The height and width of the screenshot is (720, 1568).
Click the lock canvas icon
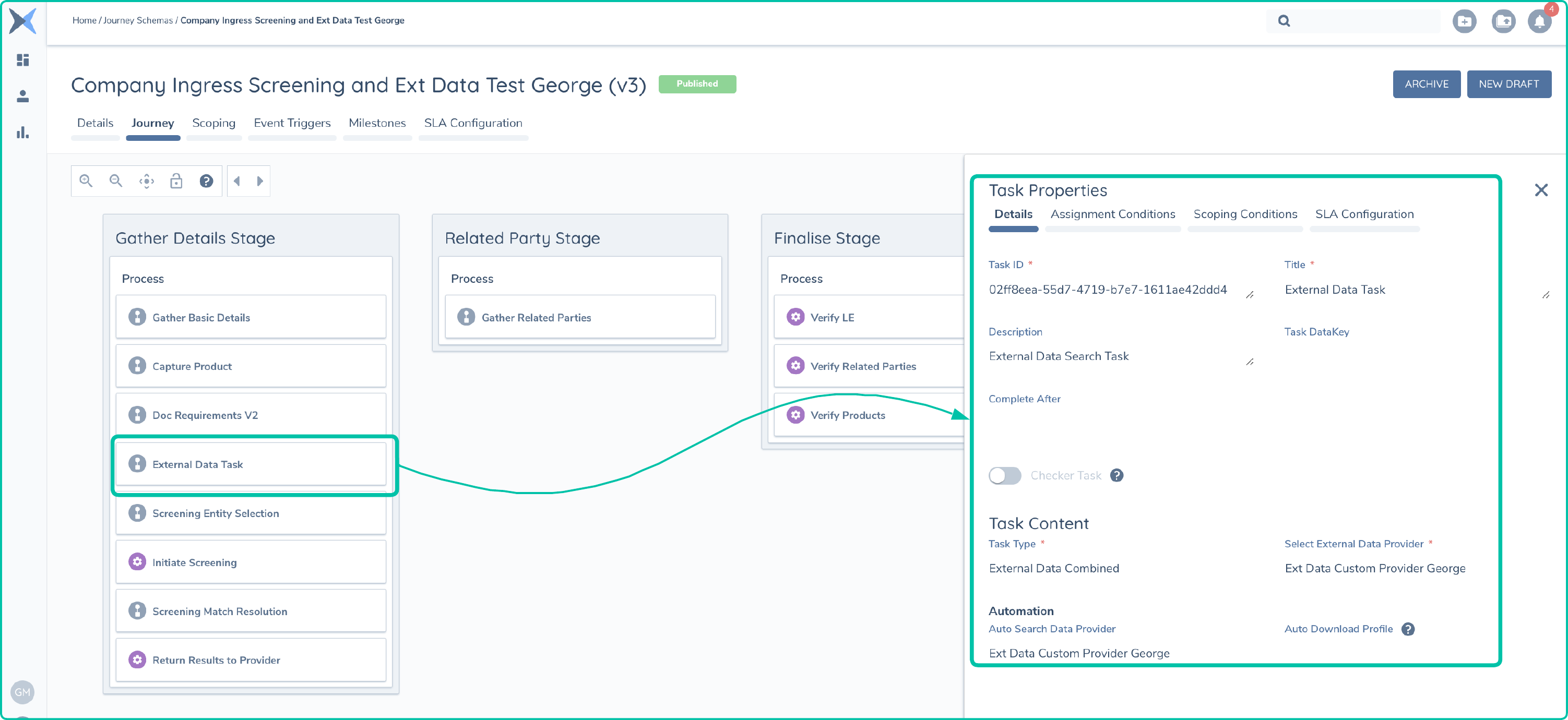tap(176, 181)
